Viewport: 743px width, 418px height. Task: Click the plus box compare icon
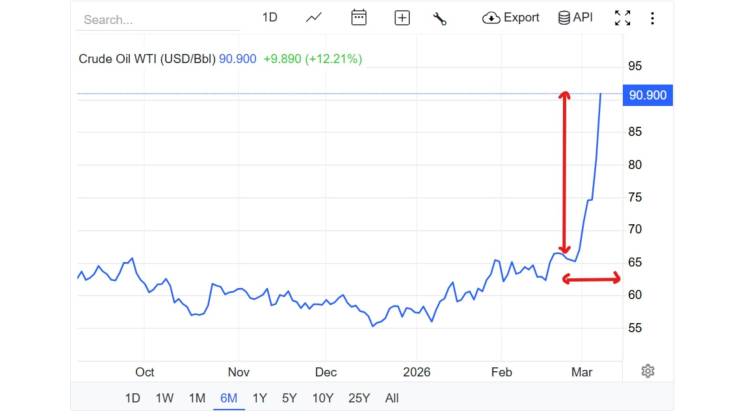coord(402,18)
